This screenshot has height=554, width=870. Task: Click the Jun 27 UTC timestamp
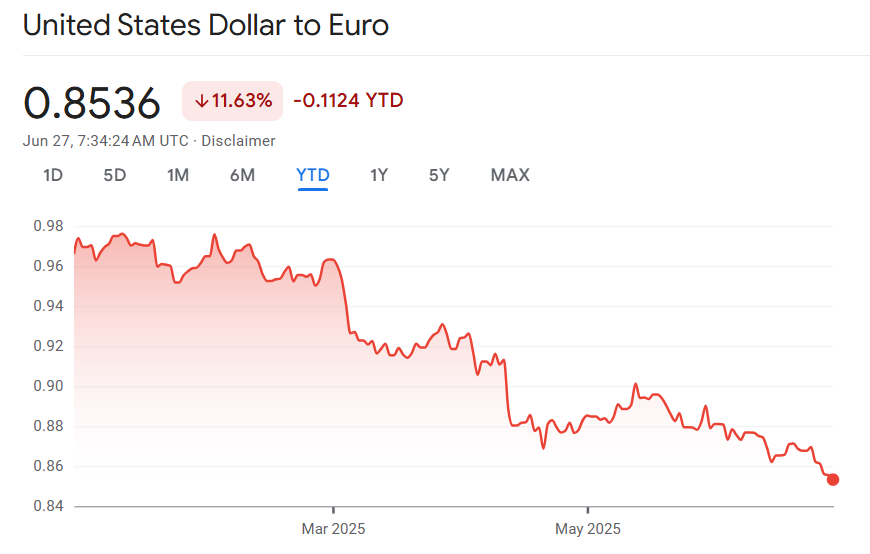pyautogui.click(x=105, y=141)
